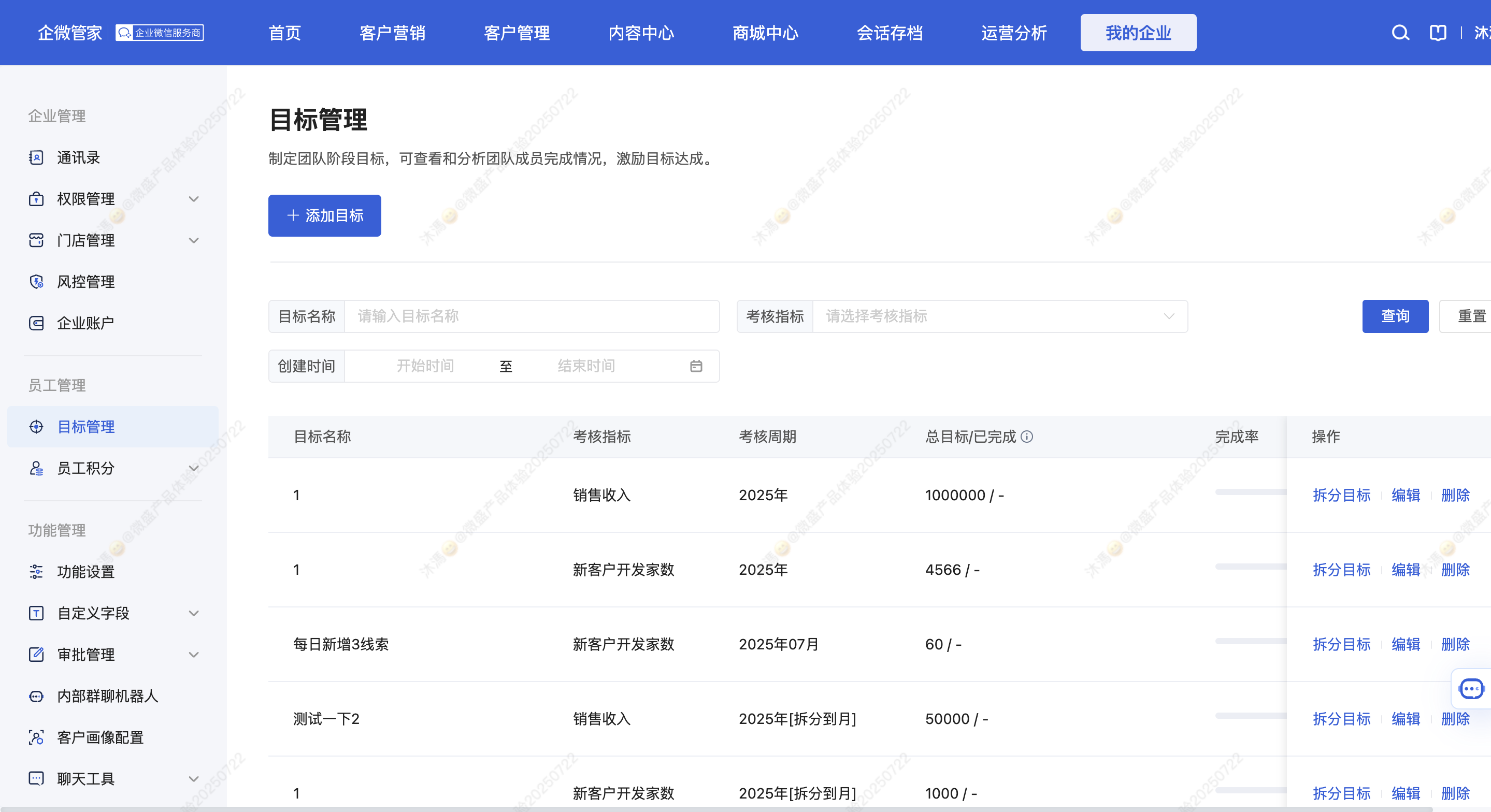Click the 开始时间 date input
Image resolution: width=1491 pixels, height=812 pixels.
click(x=425, y=366)
